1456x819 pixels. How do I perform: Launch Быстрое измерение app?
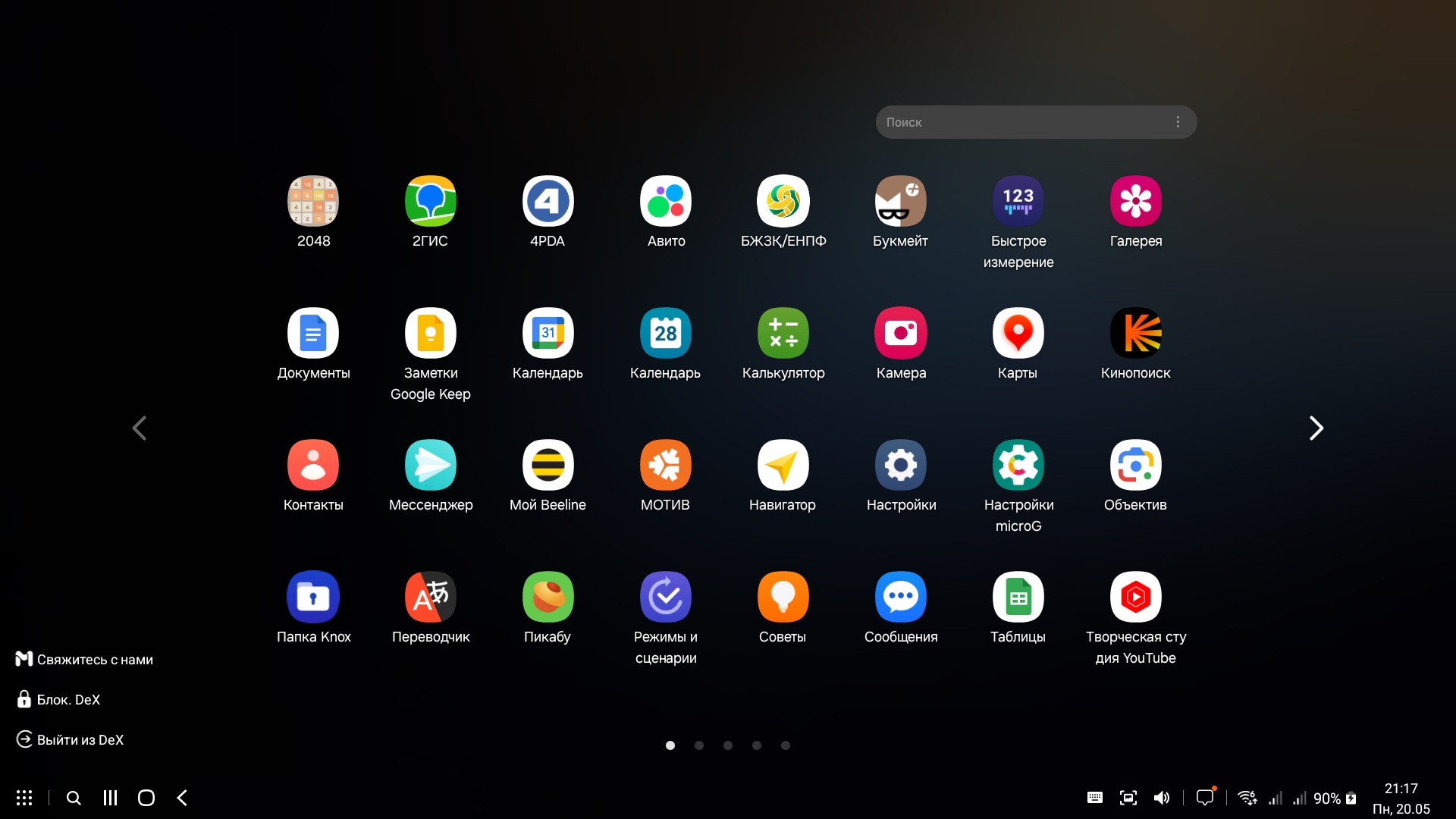tap(1018, 201)
